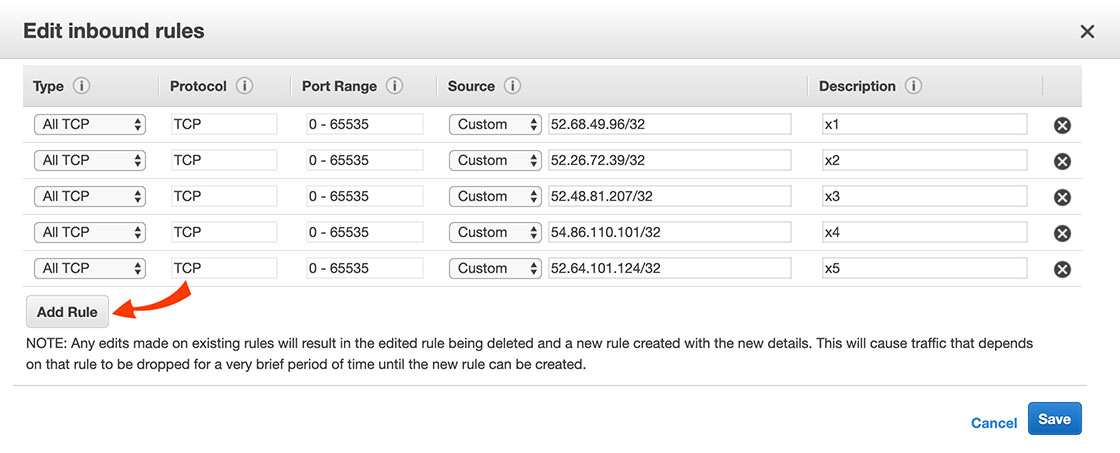This screenshot has width=1120, height=453.
Task: Open Source dropdown for 52.64.101.124/32 rule
Action: (x=496, y=268)
